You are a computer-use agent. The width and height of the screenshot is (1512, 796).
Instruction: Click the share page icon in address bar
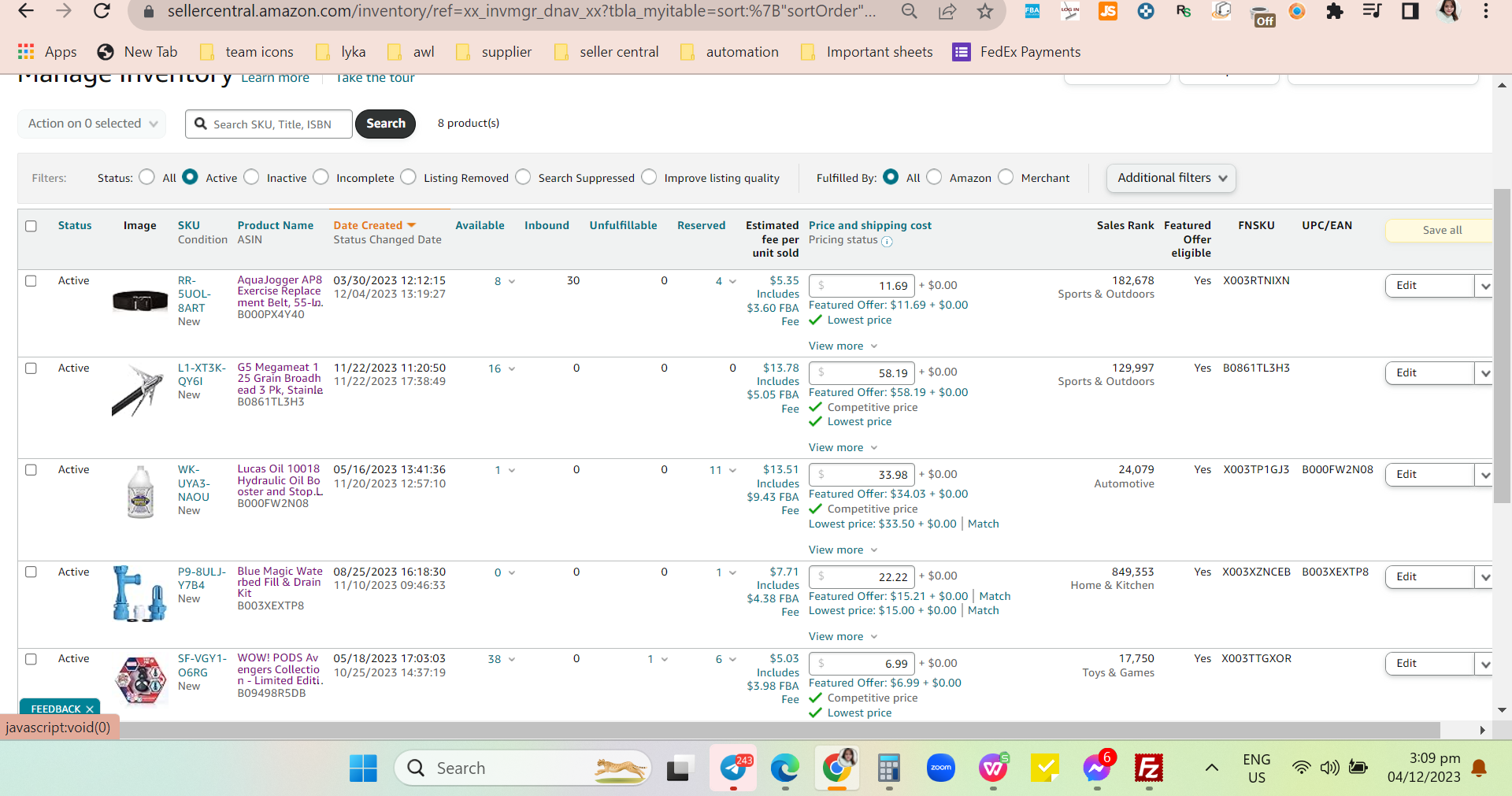(x=947, y=11)
